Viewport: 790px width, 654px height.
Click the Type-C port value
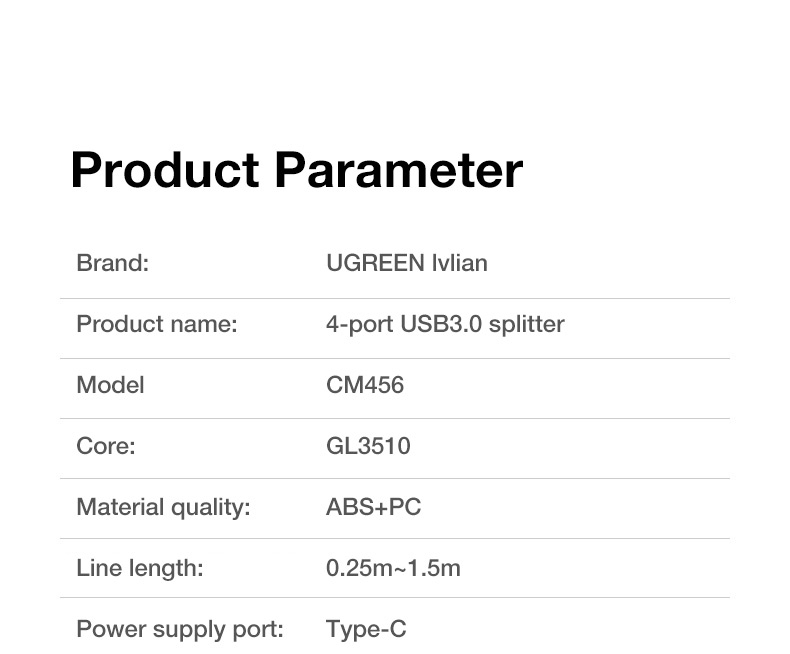point(366,629)
